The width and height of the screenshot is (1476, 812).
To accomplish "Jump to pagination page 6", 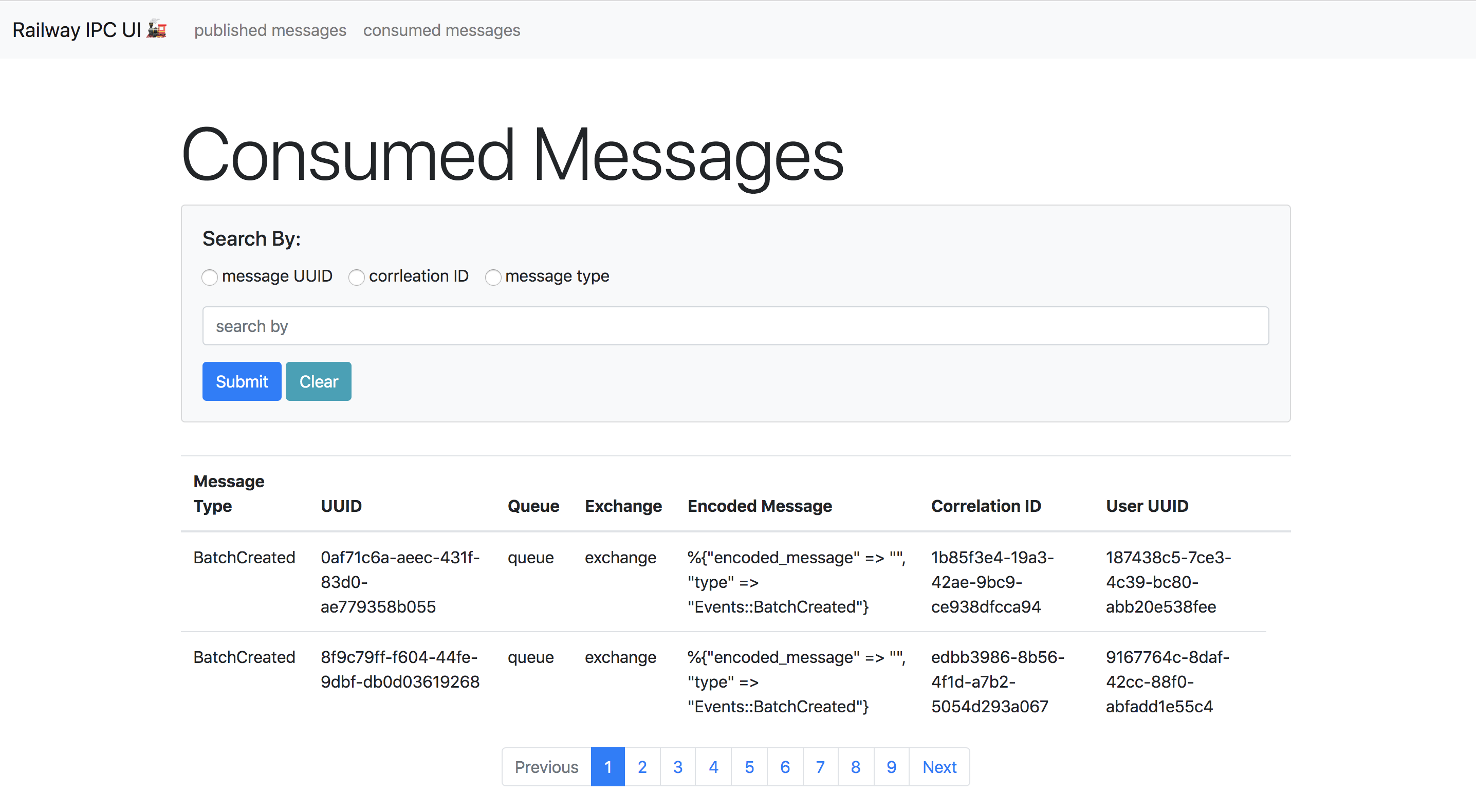I will (x=785, y=767).
